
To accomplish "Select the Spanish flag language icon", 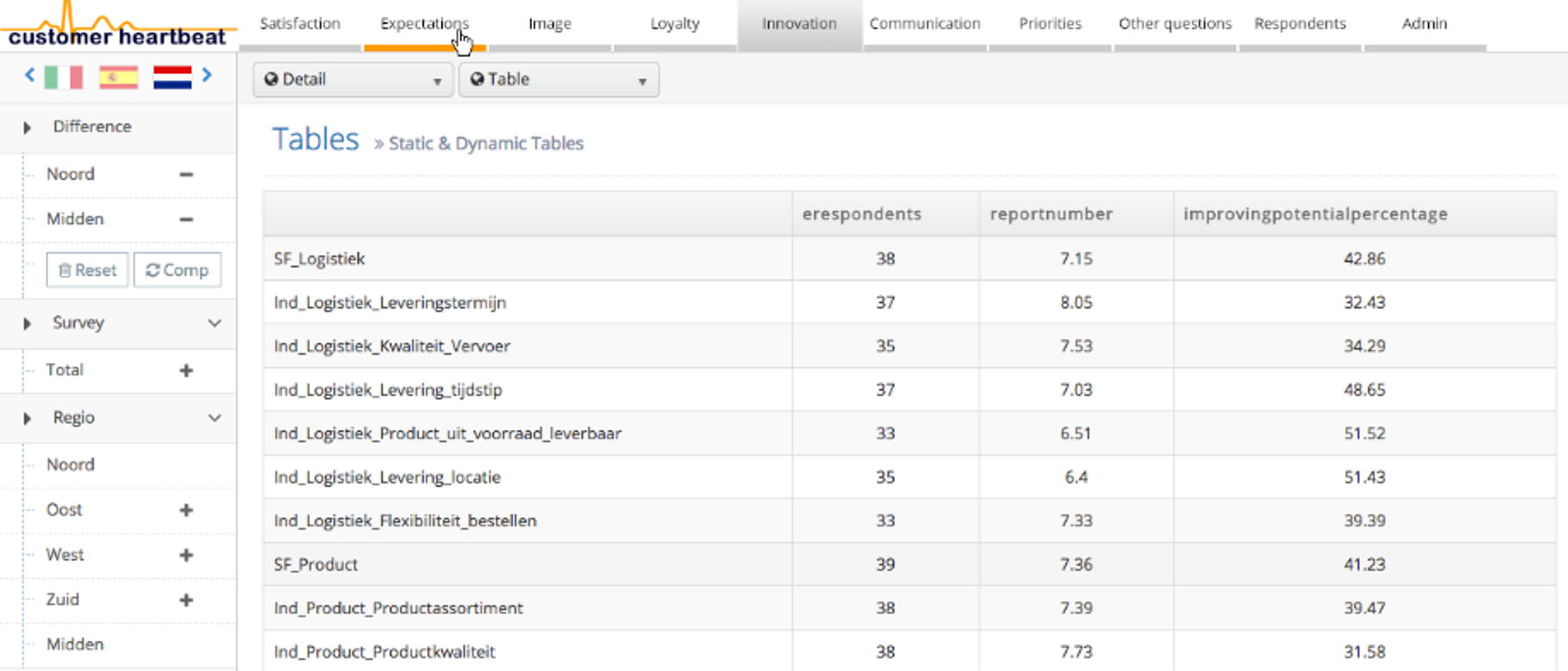I will pos(118,78).
